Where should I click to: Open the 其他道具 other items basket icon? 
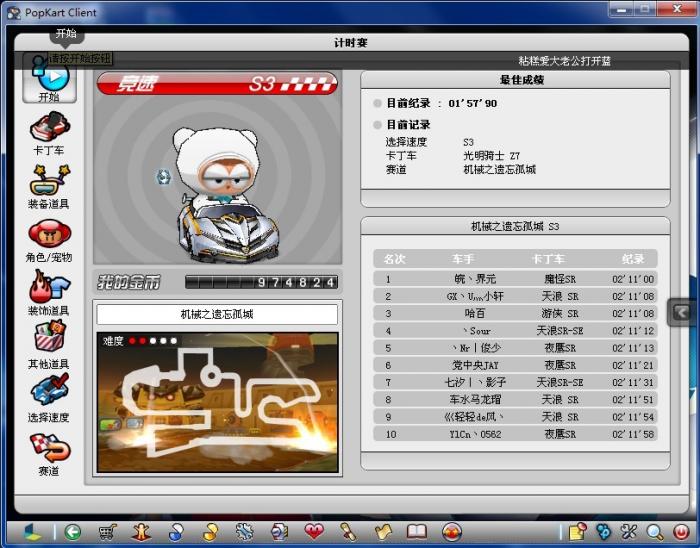pyautogui.click(x=49, y=345)
